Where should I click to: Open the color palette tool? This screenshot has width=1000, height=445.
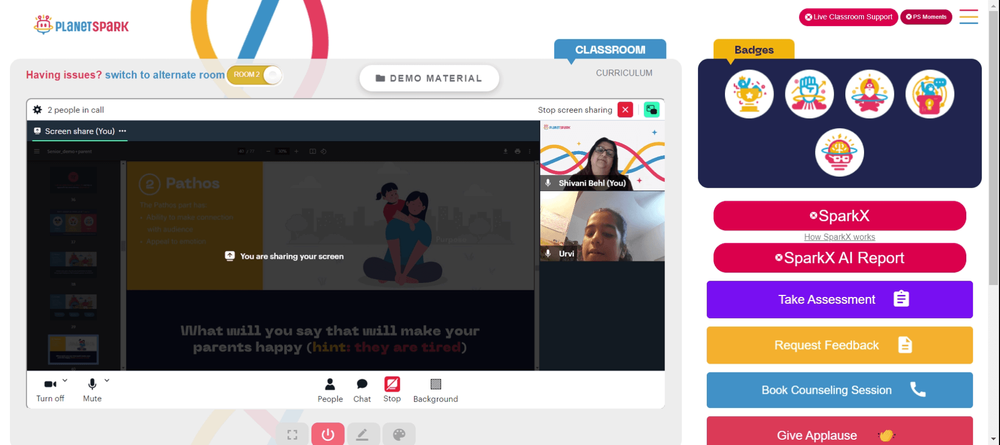(x=399, y=434)
